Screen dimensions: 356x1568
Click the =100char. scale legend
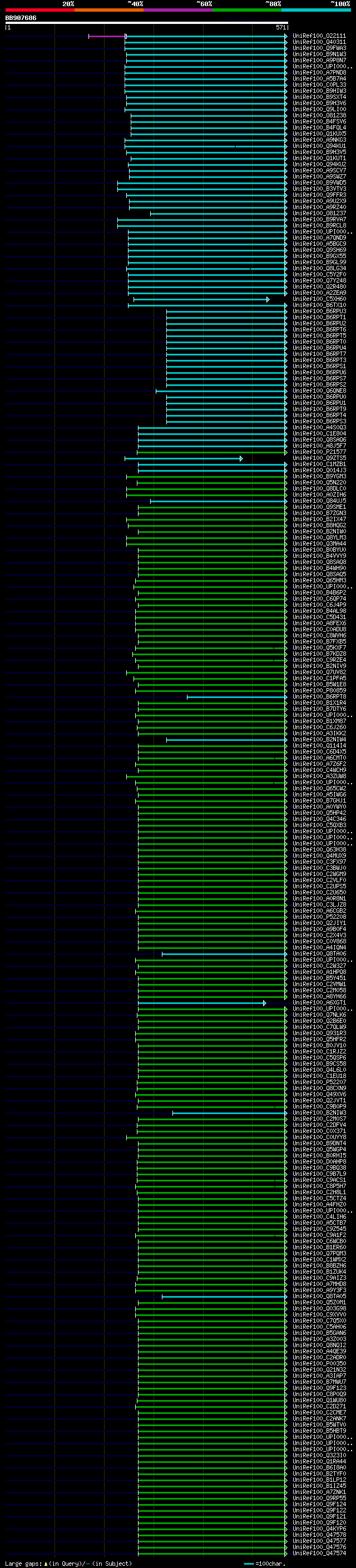265,1563
